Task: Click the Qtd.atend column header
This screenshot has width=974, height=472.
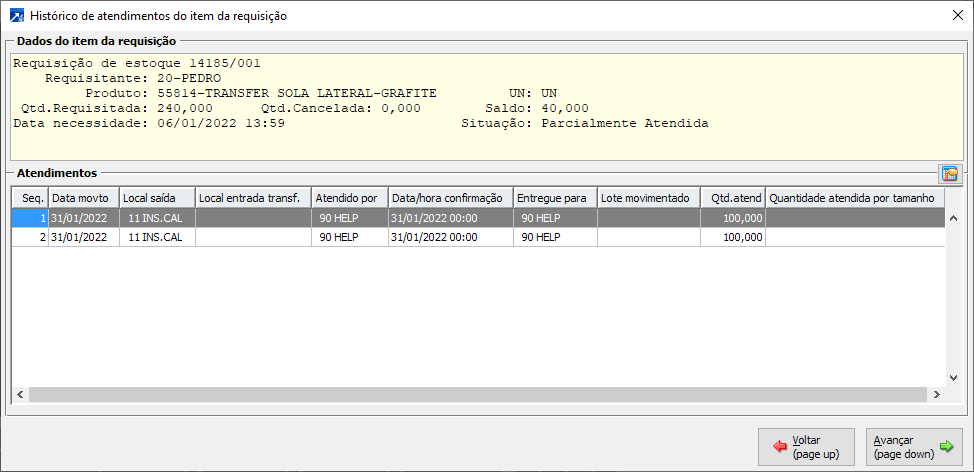Action: [x=733, y=198]
